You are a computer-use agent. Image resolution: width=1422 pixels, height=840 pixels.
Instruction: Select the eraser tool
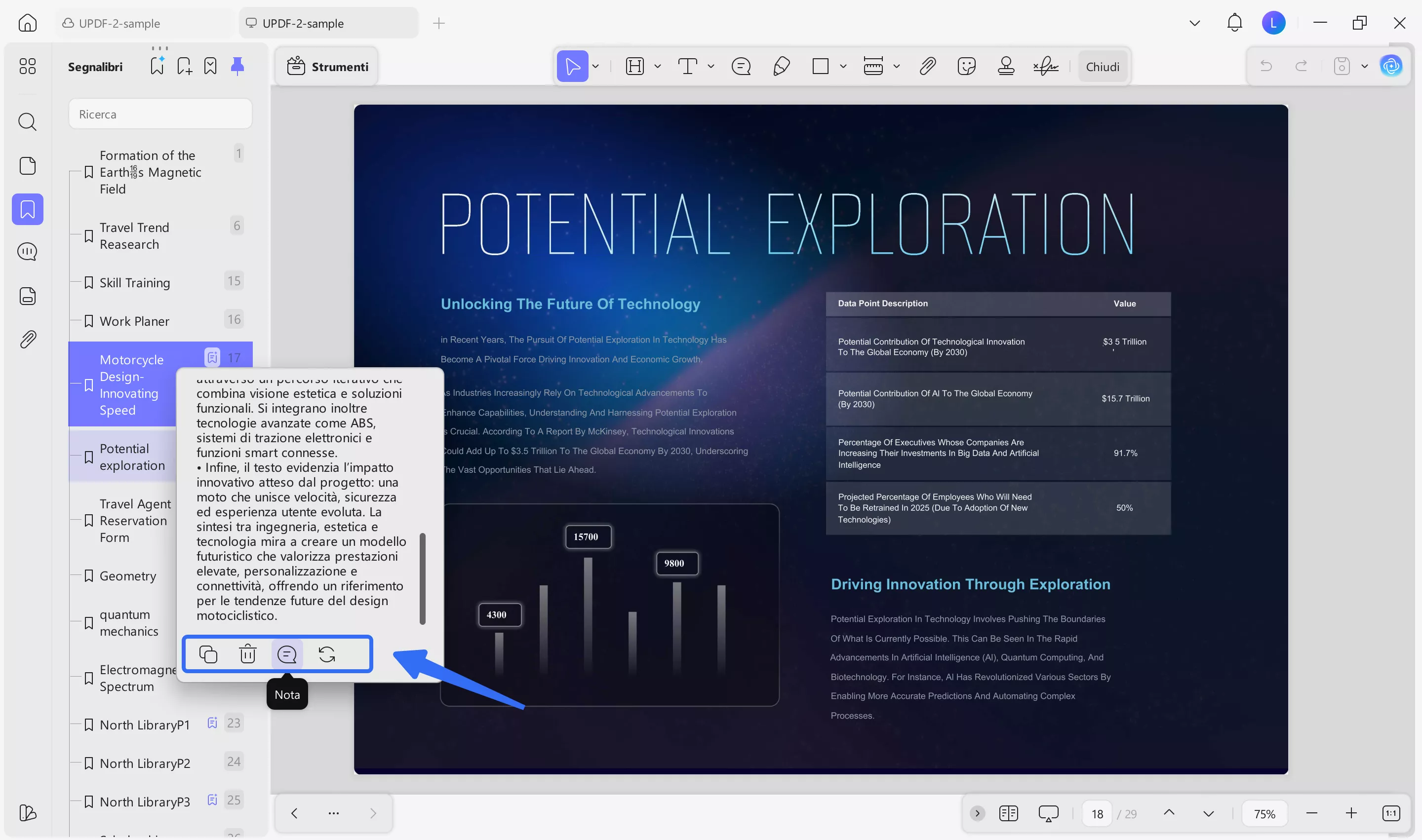pos(781,66)
